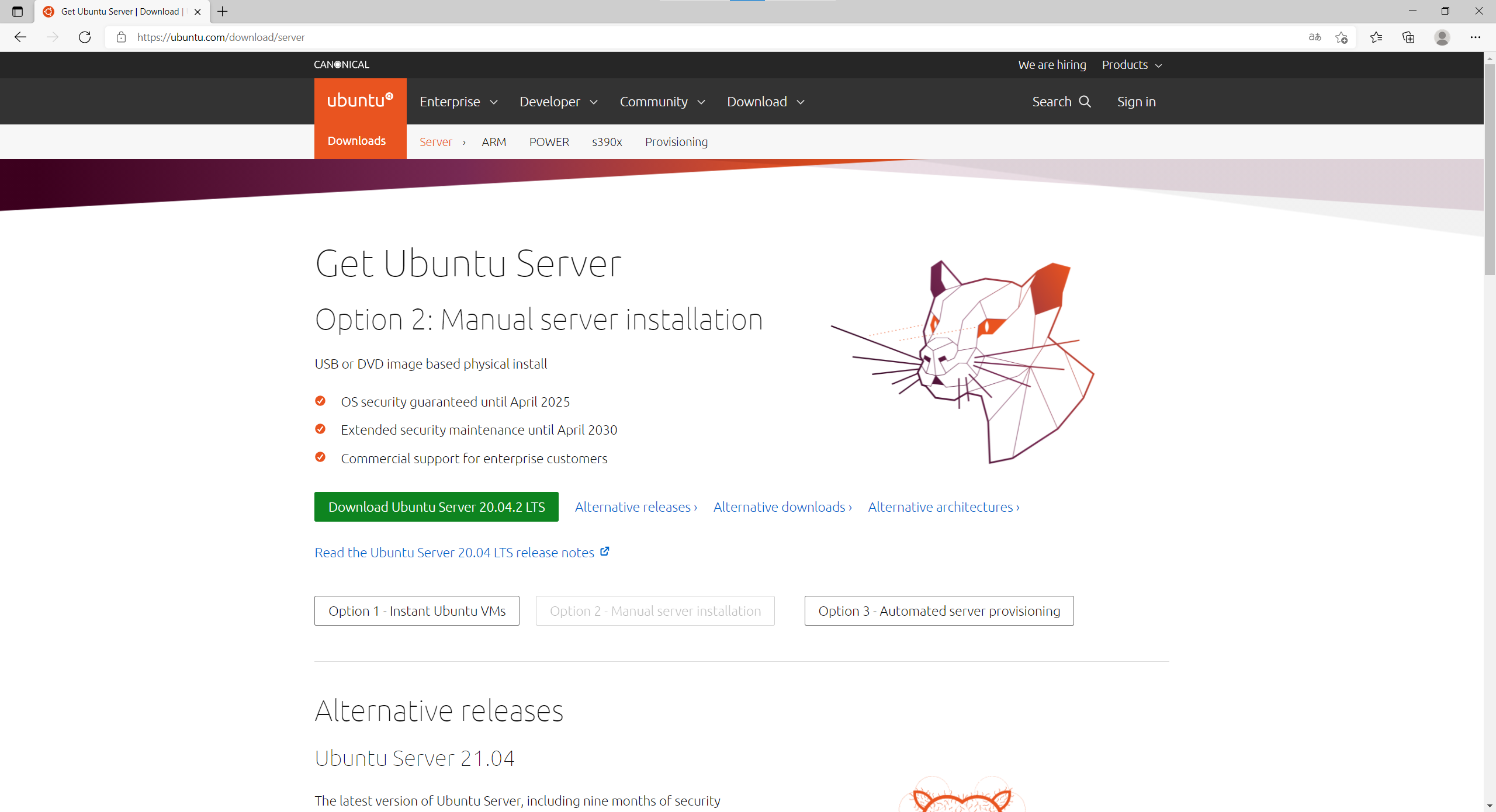1496x812 pixels.
Task: Click the browser address bar
Action: click(701, 37)
